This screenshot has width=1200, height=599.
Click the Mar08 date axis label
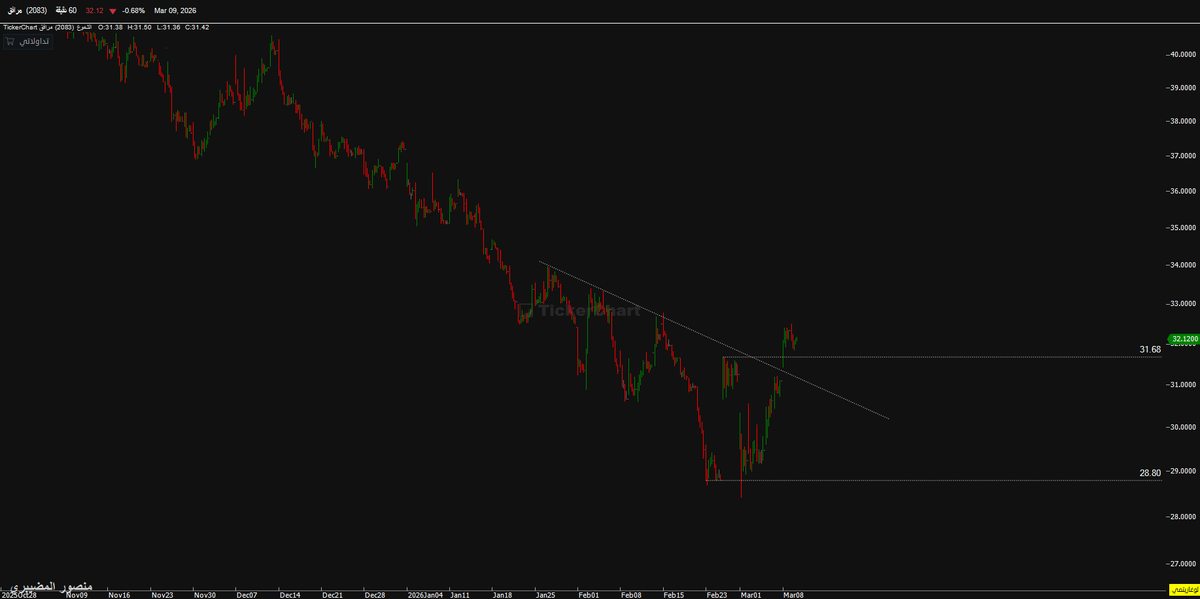793,594
